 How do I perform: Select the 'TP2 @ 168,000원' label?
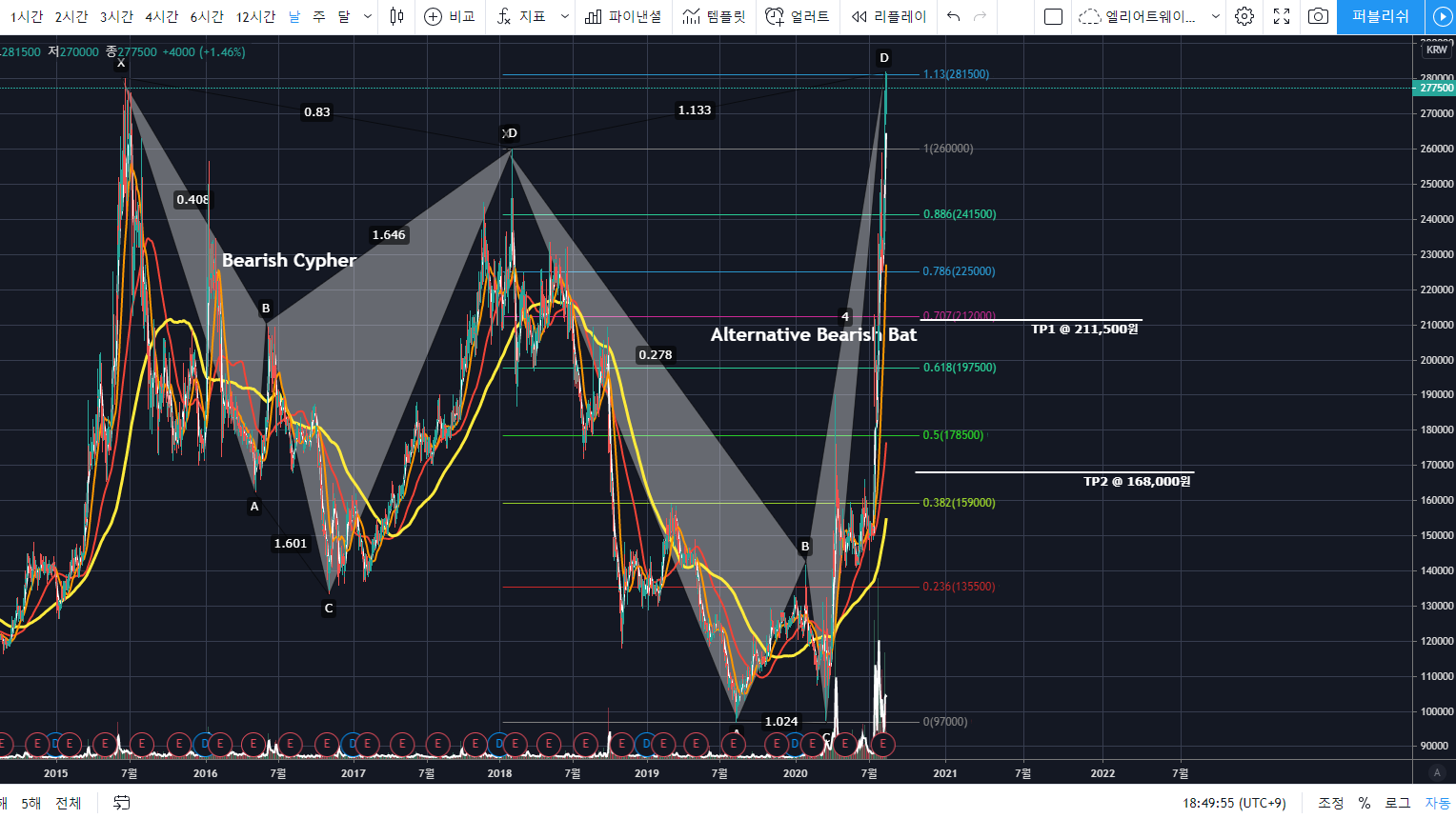pyautogui.click(x=1137, y=481)
